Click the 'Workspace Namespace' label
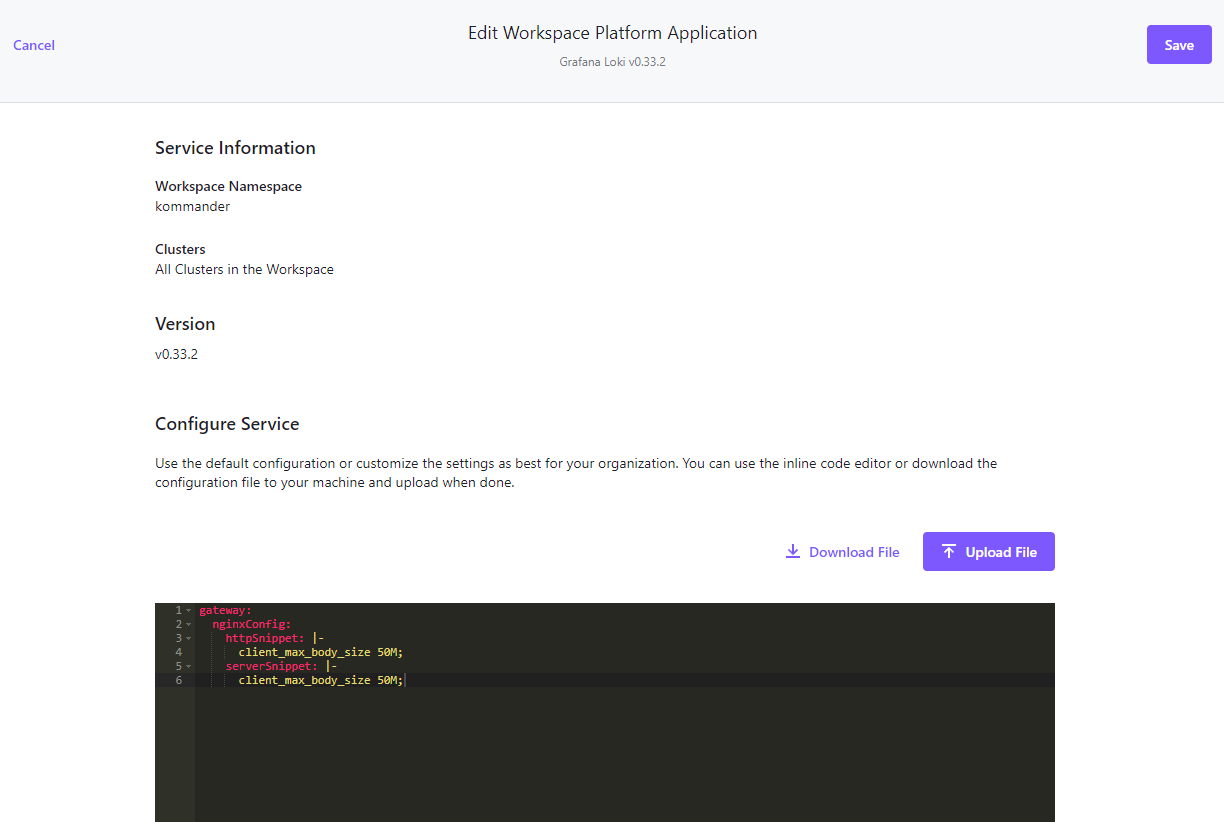The height and width of the screenshot is (822, 1224). click(228, 186)
